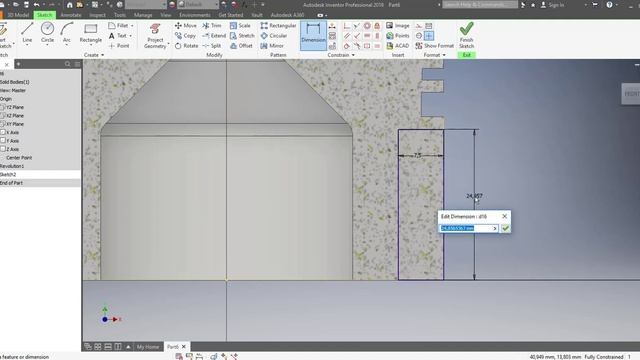Apply the coincident constraint icon

[x=347, y=26]
